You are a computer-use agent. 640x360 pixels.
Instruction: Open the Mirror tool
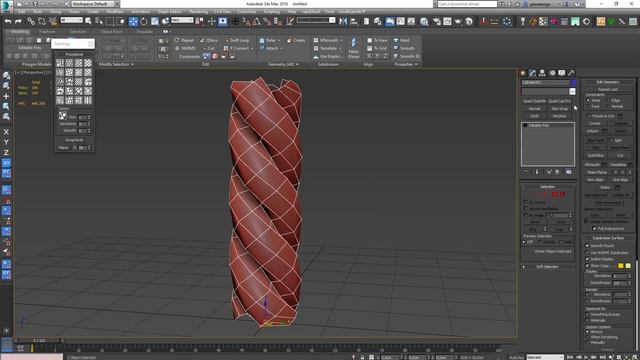tap(343, 21)
